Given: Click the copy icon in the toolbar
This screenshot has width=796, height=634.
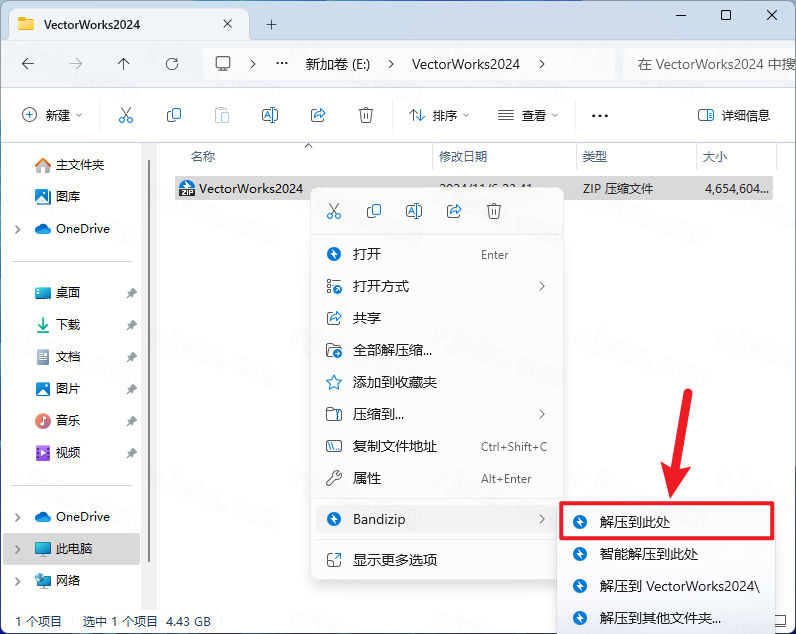Looking at the screenshot, I should click(x=174, y=115).
